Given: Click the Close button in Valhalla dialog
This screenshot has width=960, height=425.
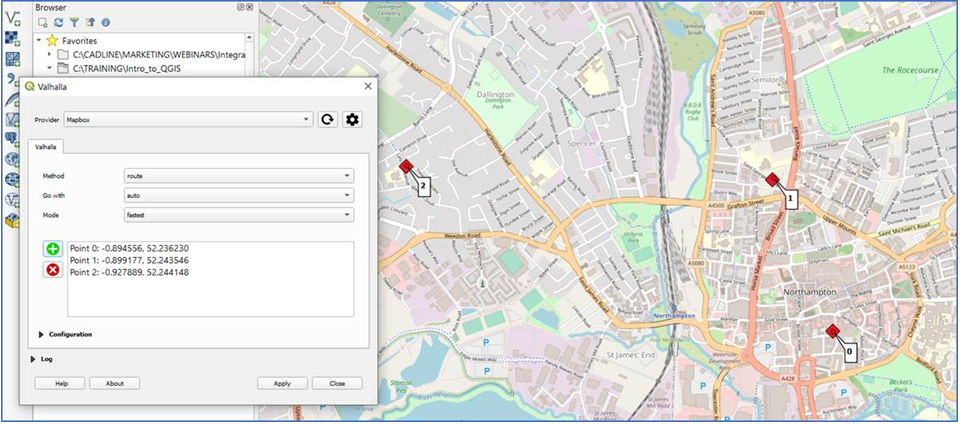Looking at the screenshot, I should pyautogui.click(x=337, y=383).
